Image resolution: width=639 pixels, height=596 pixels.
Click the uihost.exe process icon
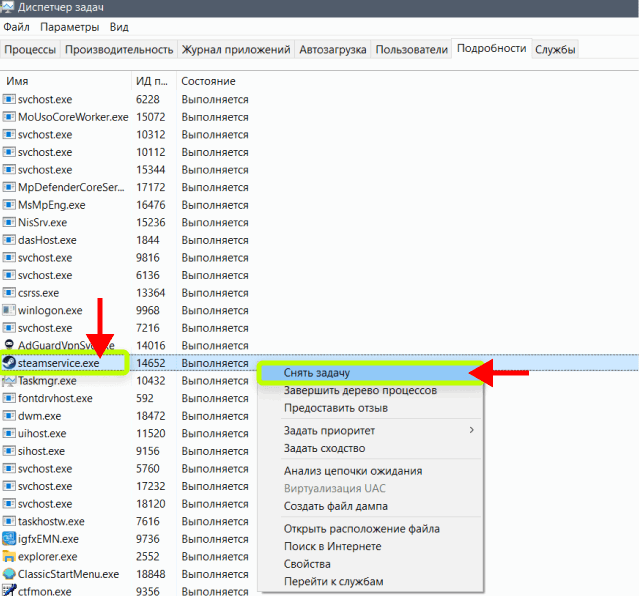9,433
